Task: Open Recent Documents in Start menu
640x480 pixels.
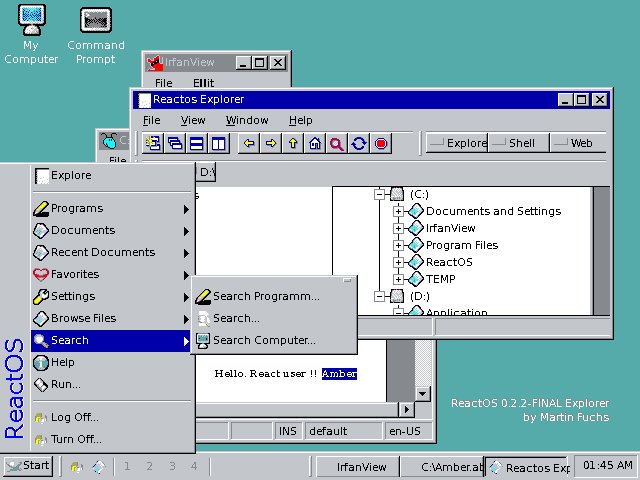Action: coord(111,253)
